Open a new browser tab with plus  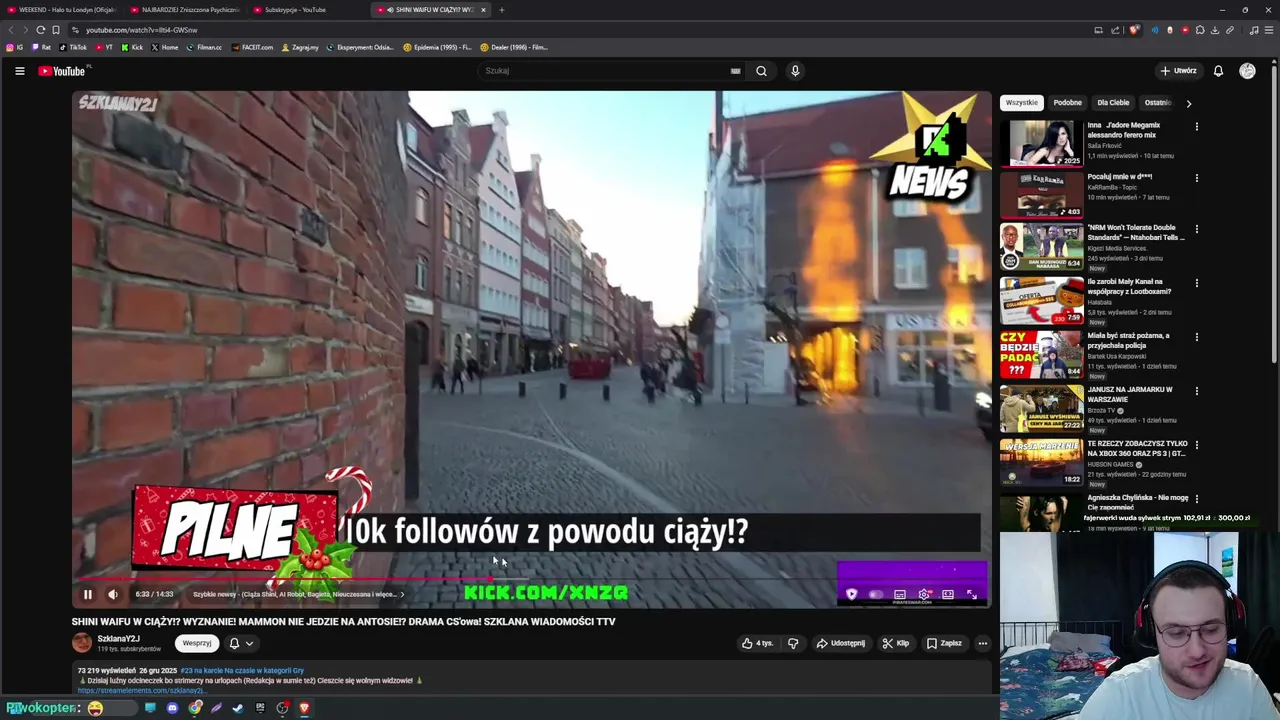[501, 10]
